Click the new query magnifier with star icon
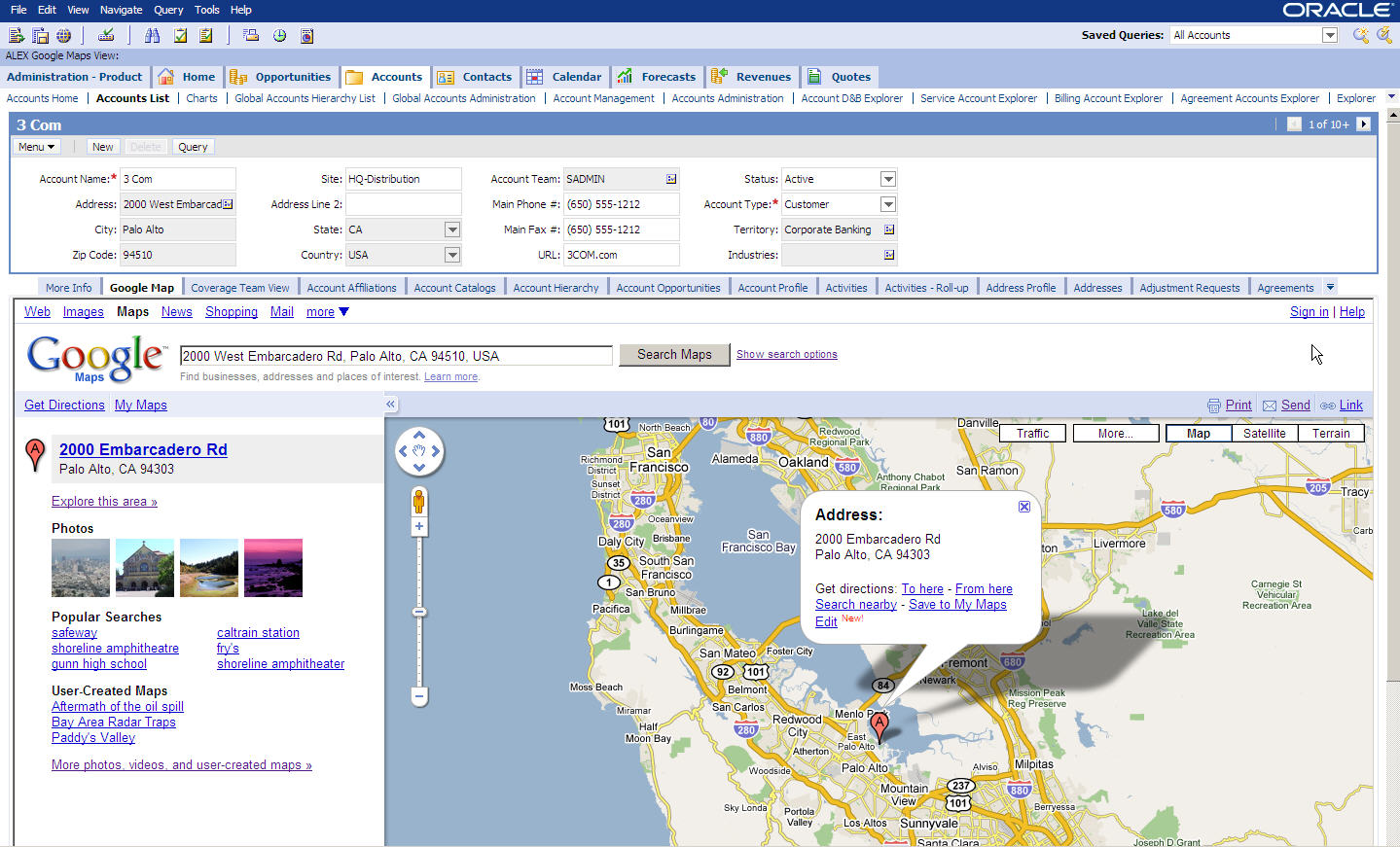 click(1360, 35)
